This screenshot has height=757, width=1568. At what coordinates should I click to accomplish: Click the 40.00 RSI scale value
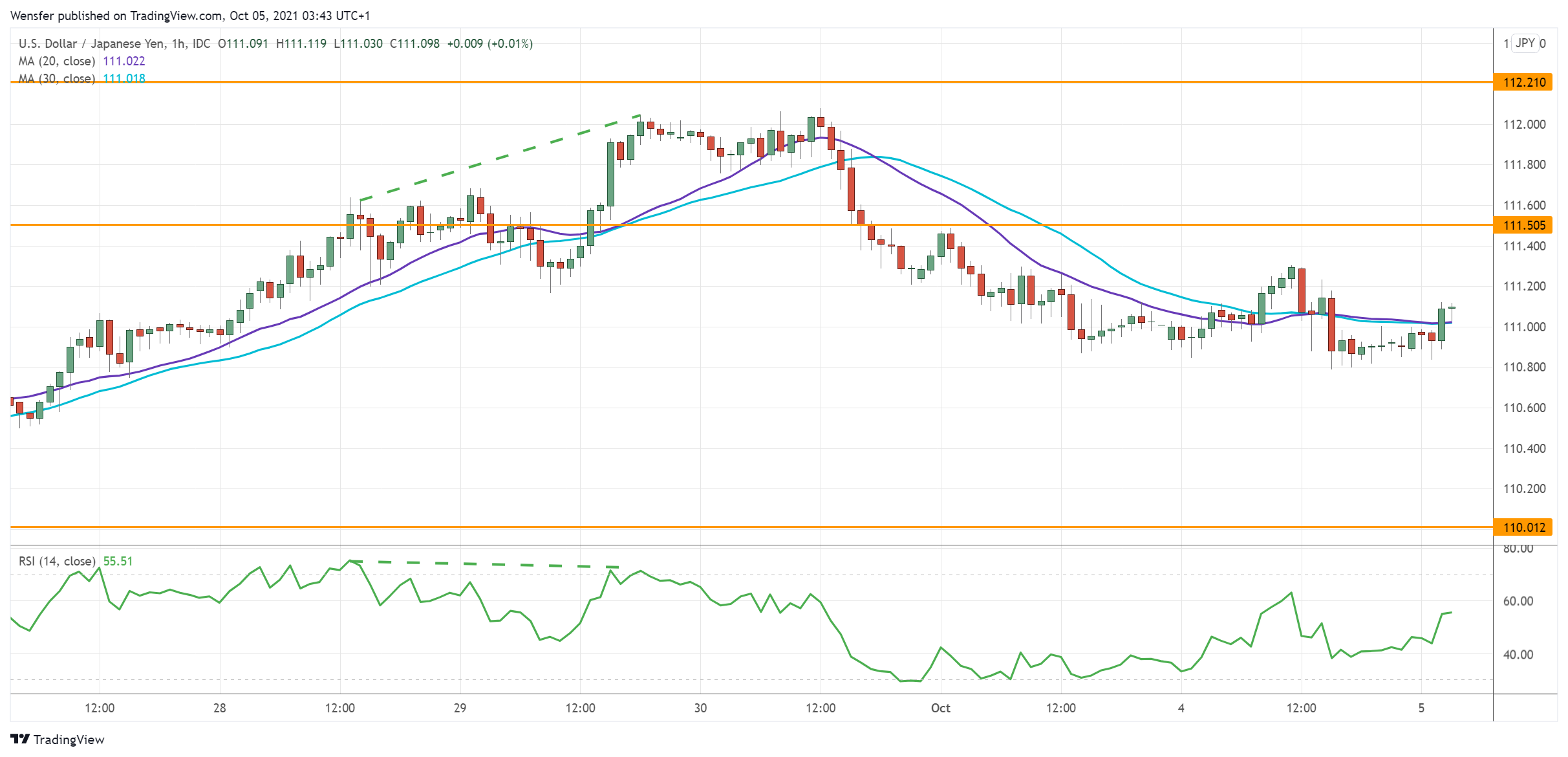(x=1518, y=655)
